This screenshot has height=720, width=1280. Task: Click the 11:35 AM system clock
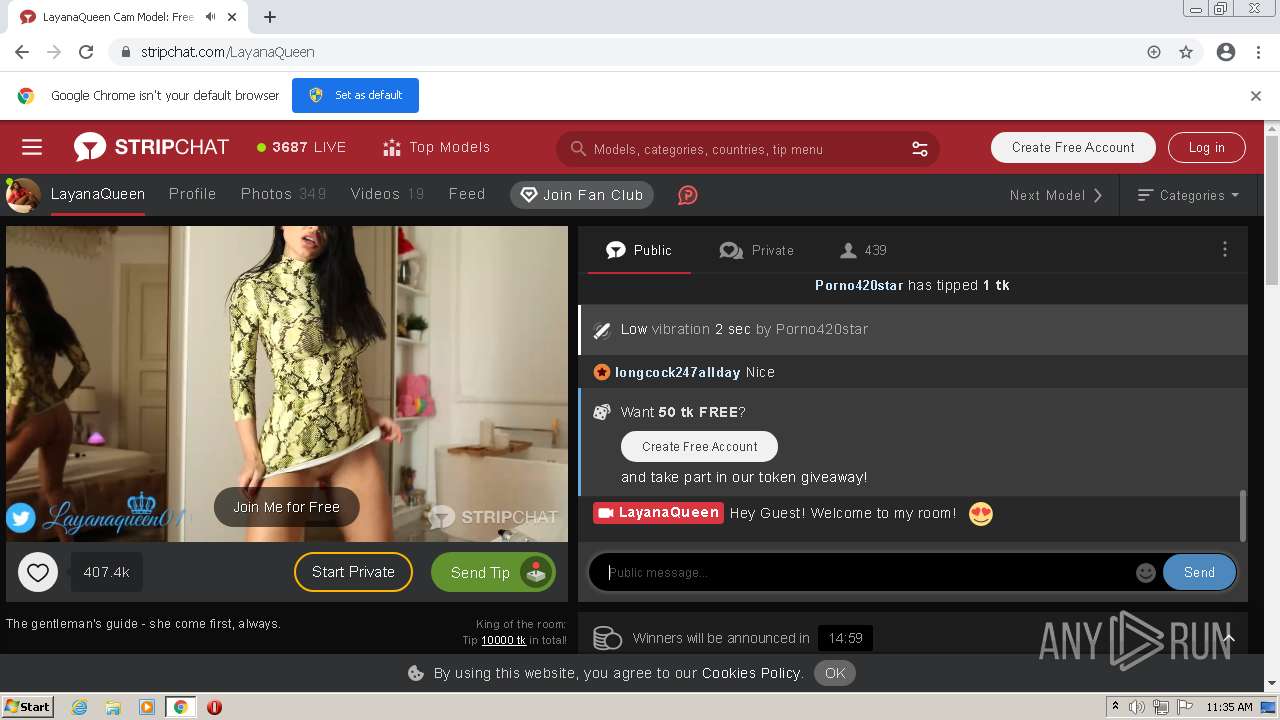[x=1230, y=707]
